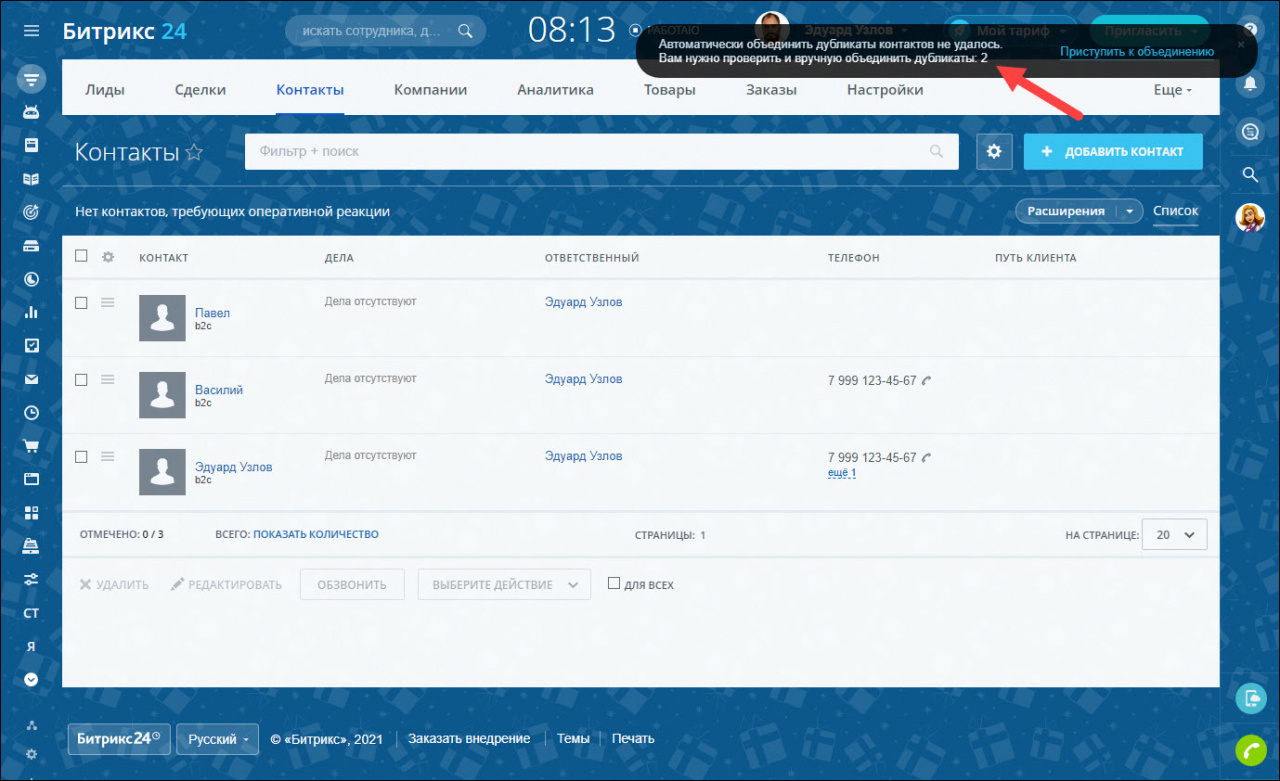The width and height of the screenshot is (1280, 781).
Task: Open the gear settings button beside filter
Action: pyautogui.click(x=994, y=151)
